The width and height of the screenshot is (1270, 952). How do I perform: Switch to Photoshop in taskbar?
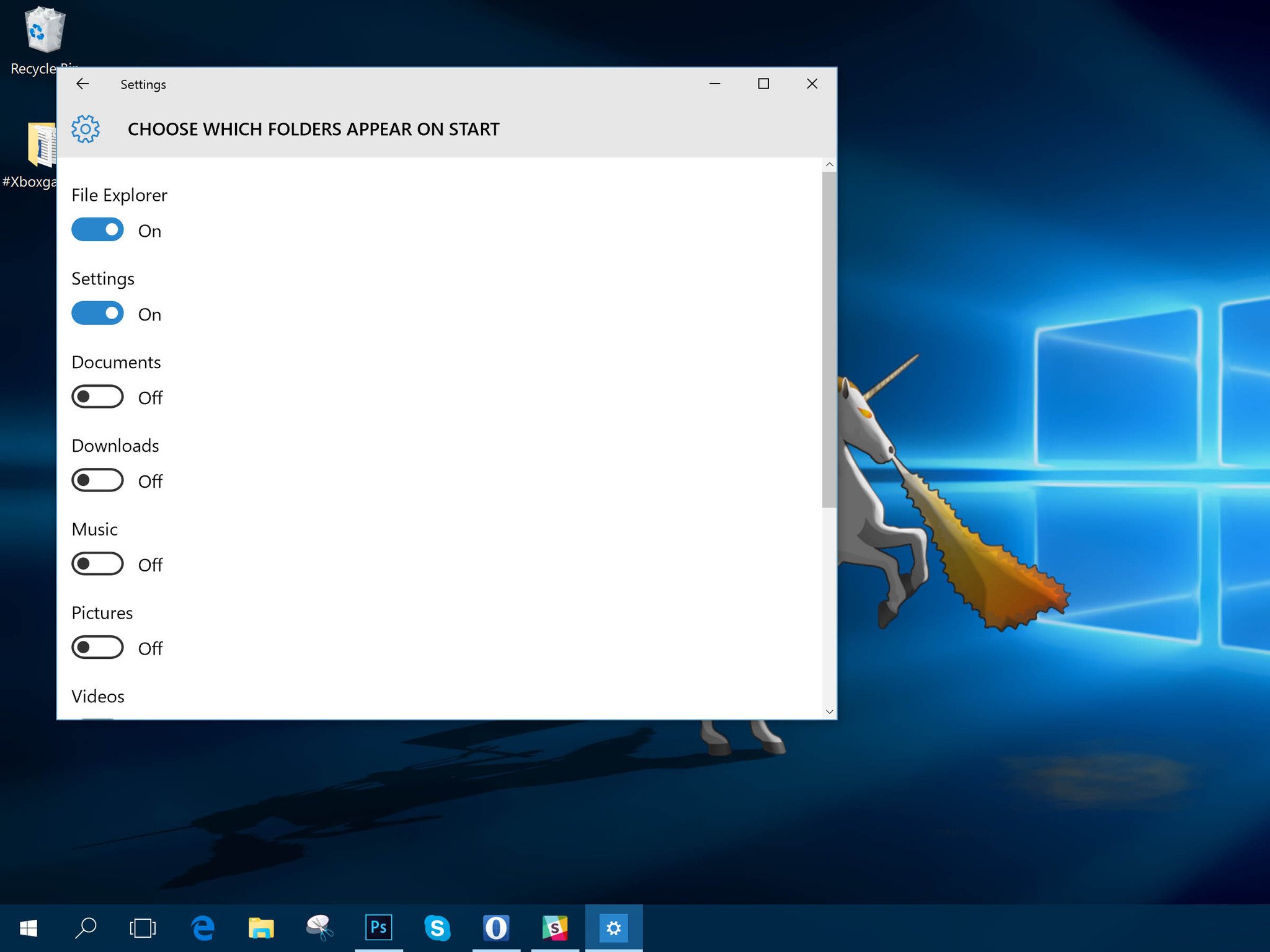[378, 928]
